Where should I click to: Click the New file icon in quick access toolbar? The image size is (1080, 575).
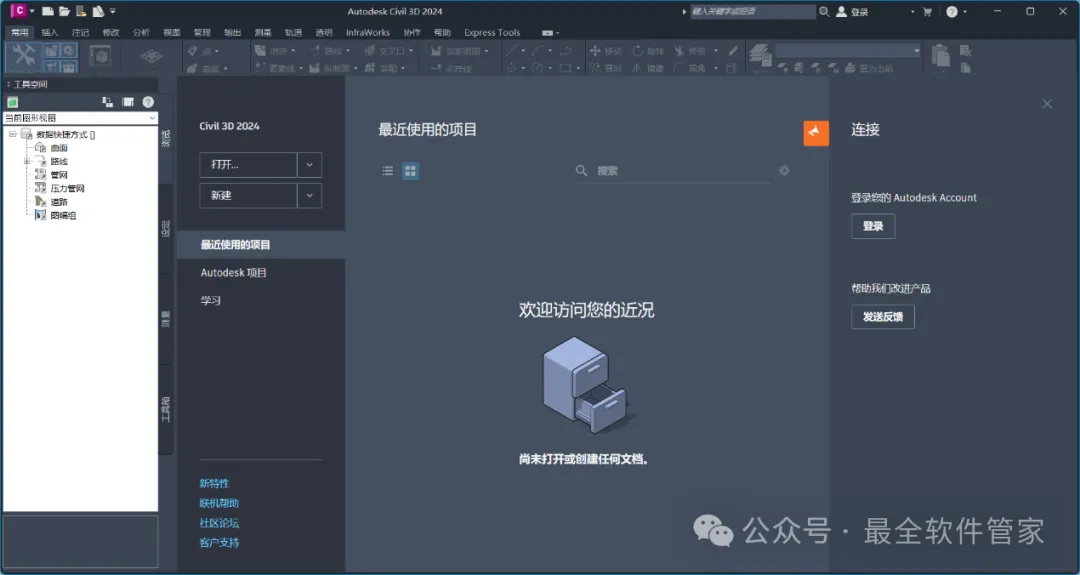pos(48,11)
